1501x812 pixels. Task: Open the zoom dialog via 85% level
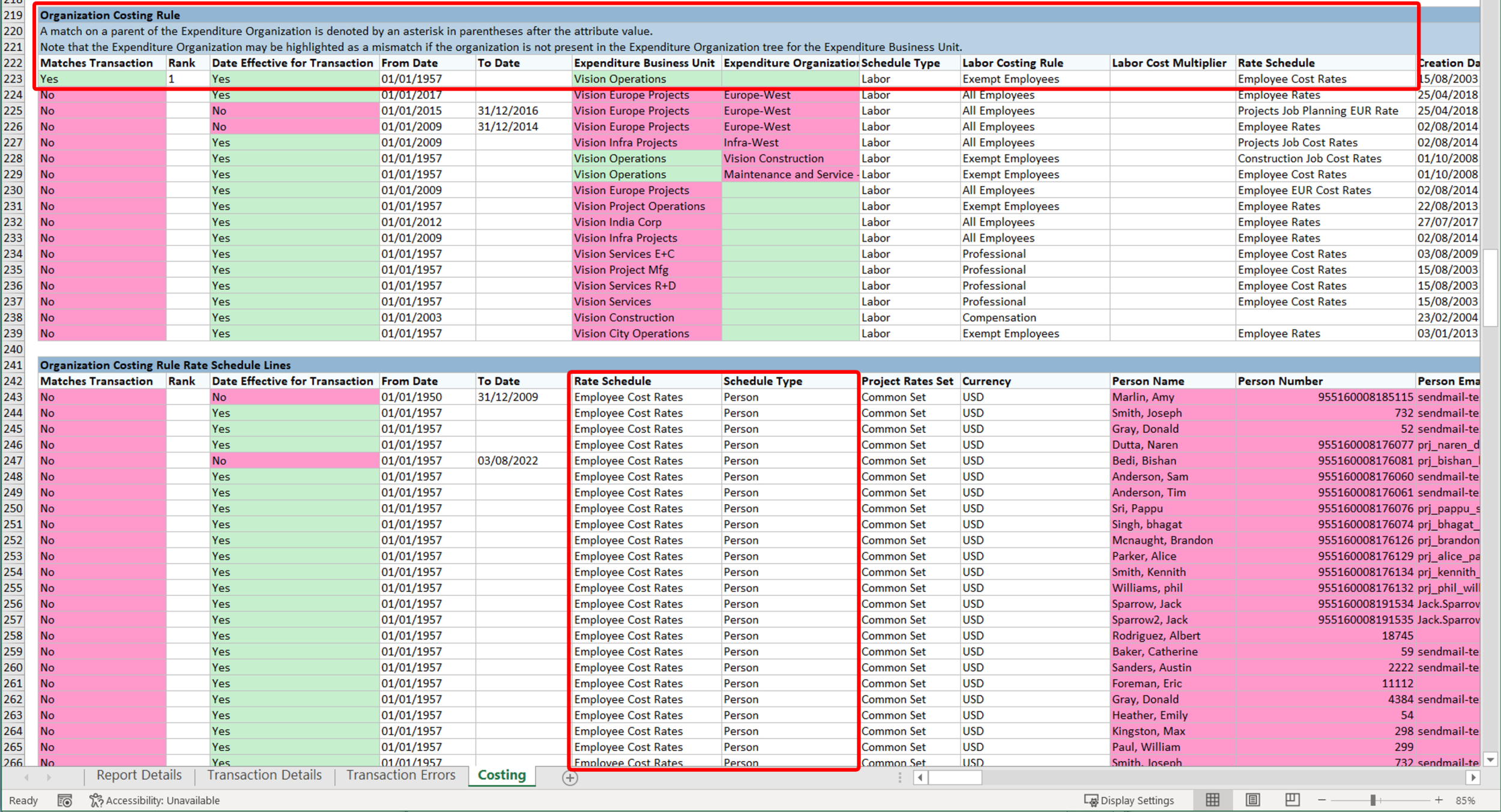coord(1466,800)
